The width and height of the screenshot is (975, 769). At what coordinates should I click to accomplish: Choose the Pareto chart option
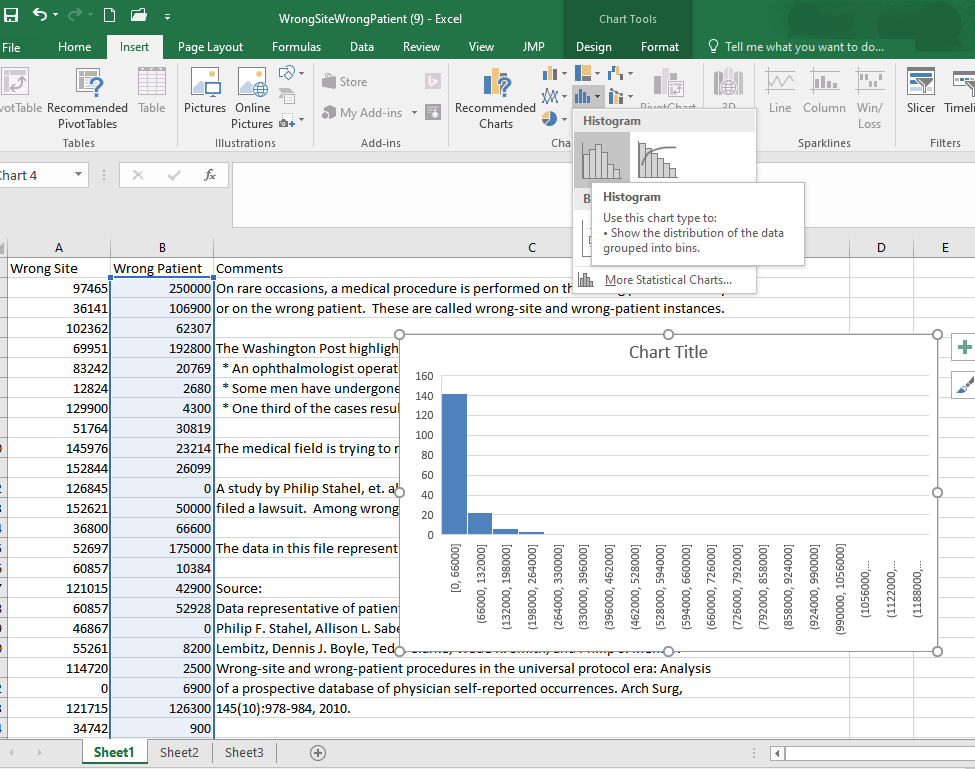pyautogui.click(x=657, y=159)
